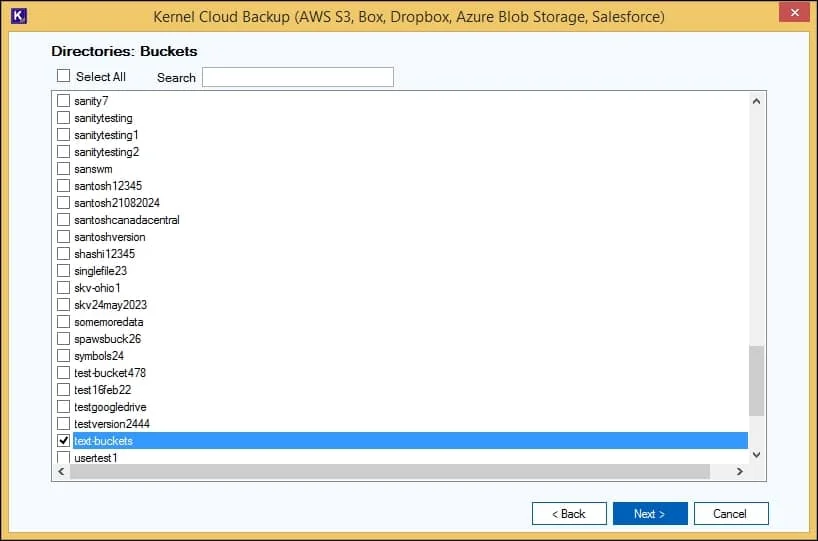Click the spawsbuck26 bucket name
The width and height of the screenshot is (818, 541).
pyautogui.click(x=107, y=339)
